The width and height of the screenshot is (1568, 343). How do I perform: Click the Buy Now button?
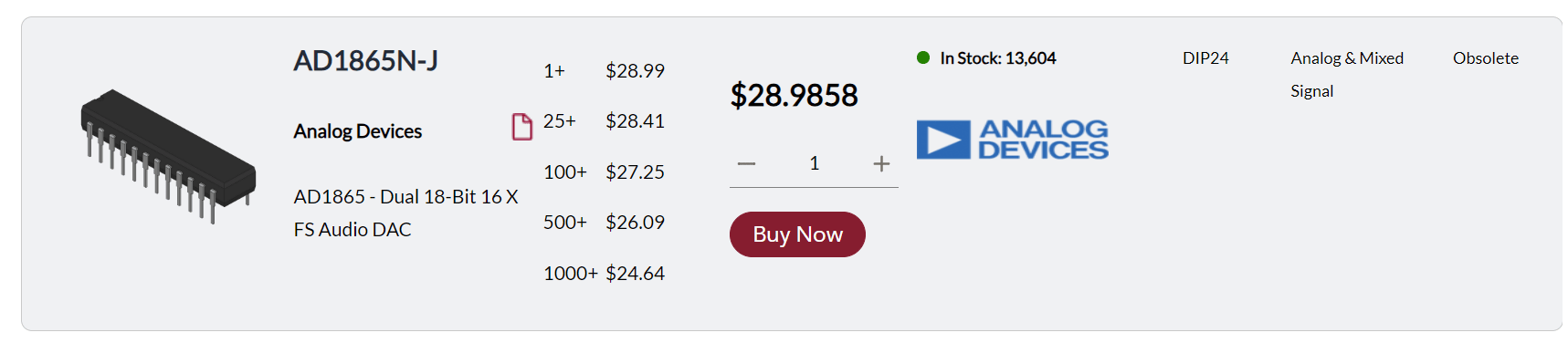click(797, 234)
